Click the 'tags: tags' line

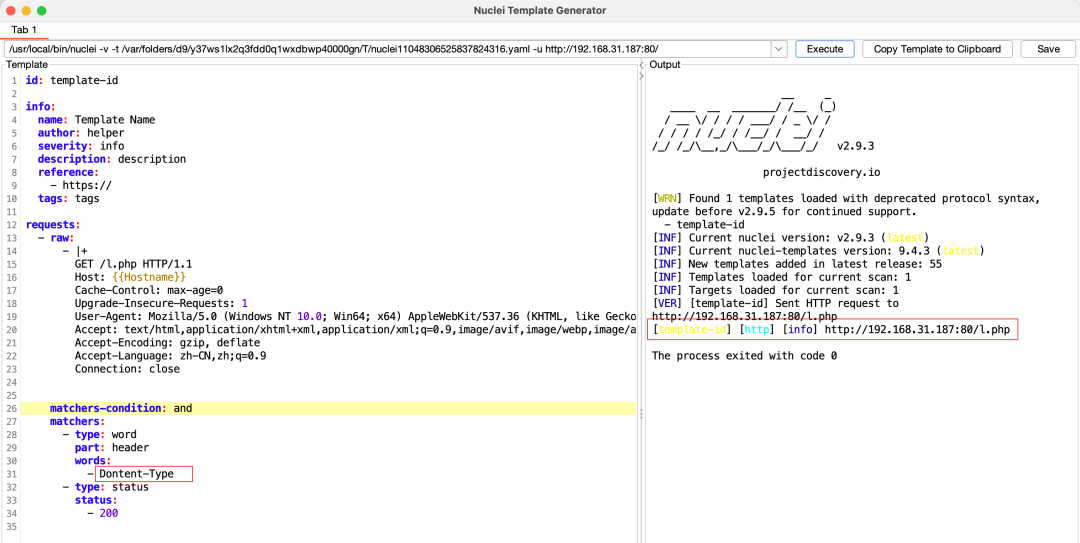[x=68, y=198]
